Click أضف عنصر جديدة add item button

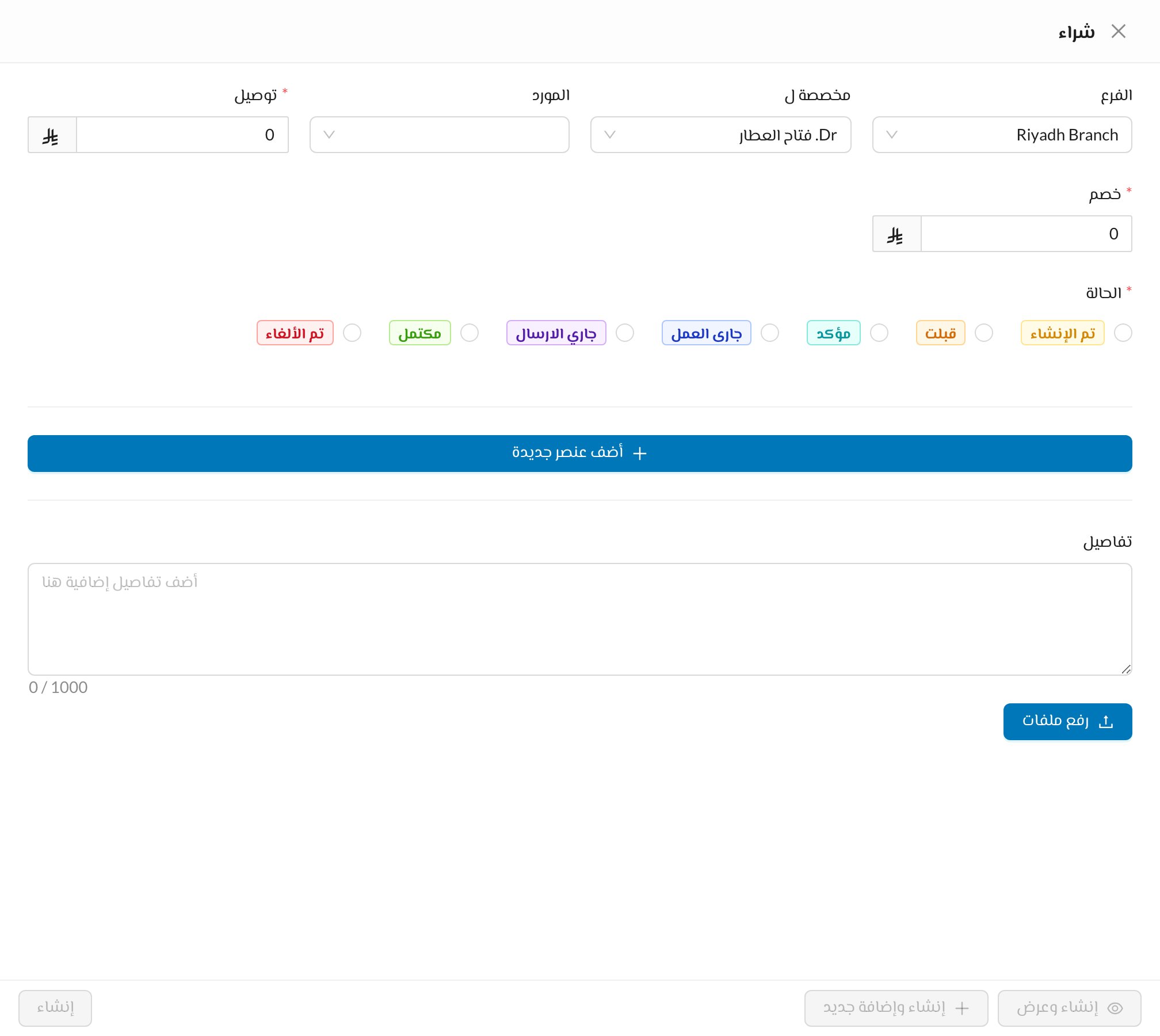(580, 454)
